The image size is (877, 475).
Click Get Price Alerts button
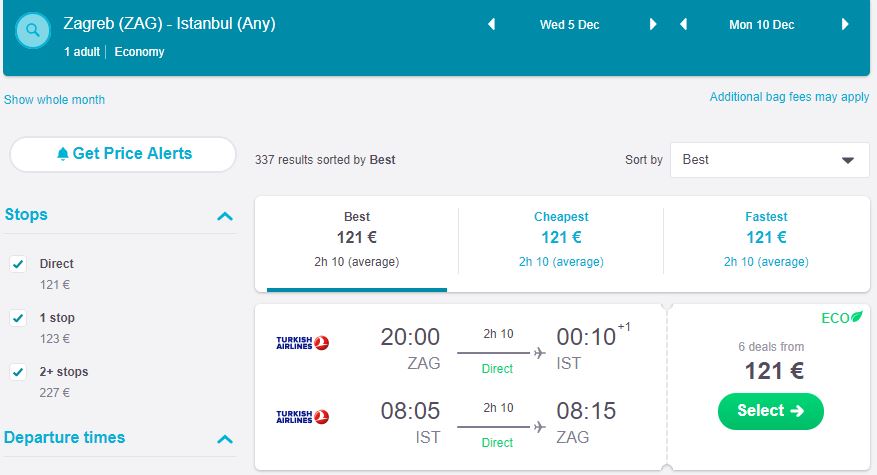pos(123,154)
